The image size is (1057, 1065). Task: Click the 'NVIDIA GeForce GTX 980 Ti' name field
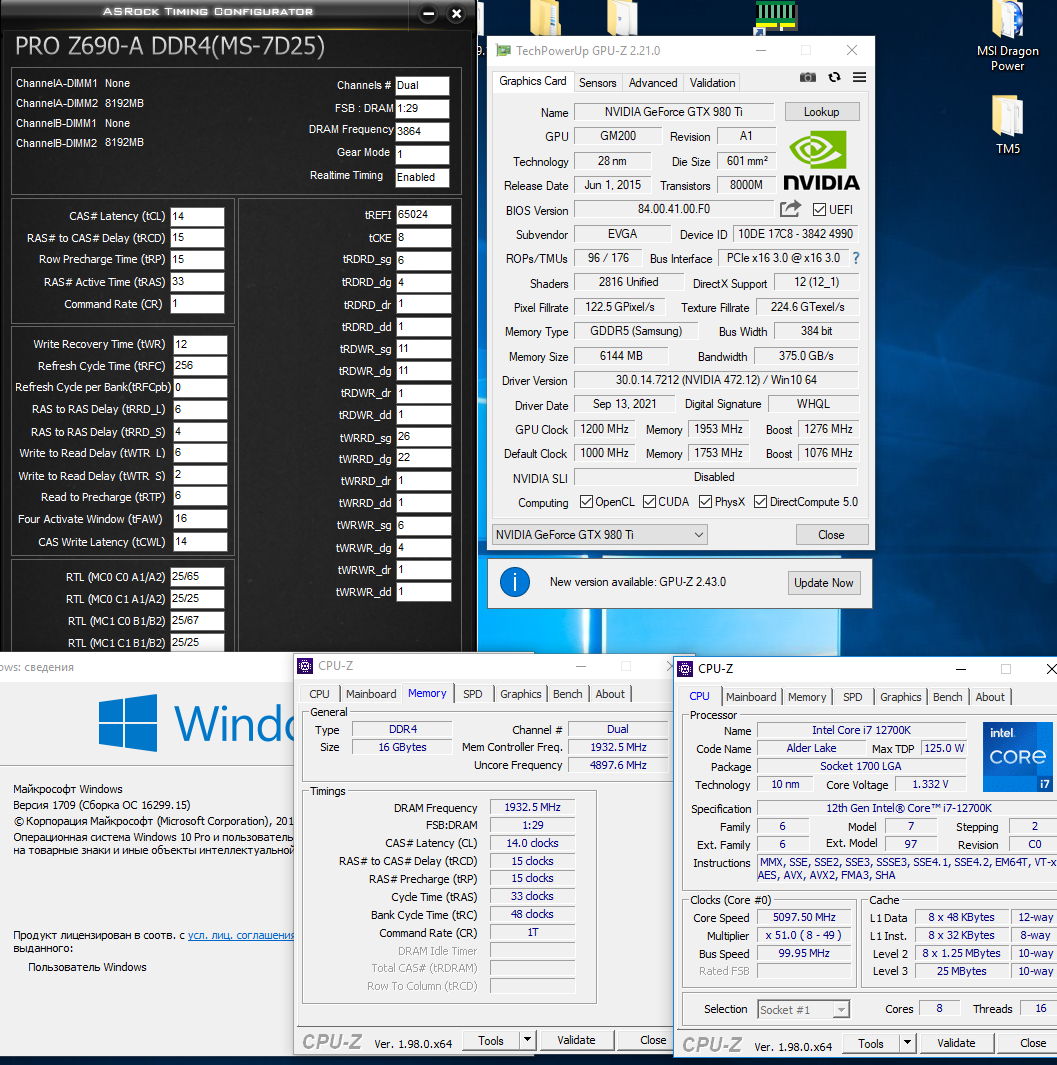coord(674,111)
